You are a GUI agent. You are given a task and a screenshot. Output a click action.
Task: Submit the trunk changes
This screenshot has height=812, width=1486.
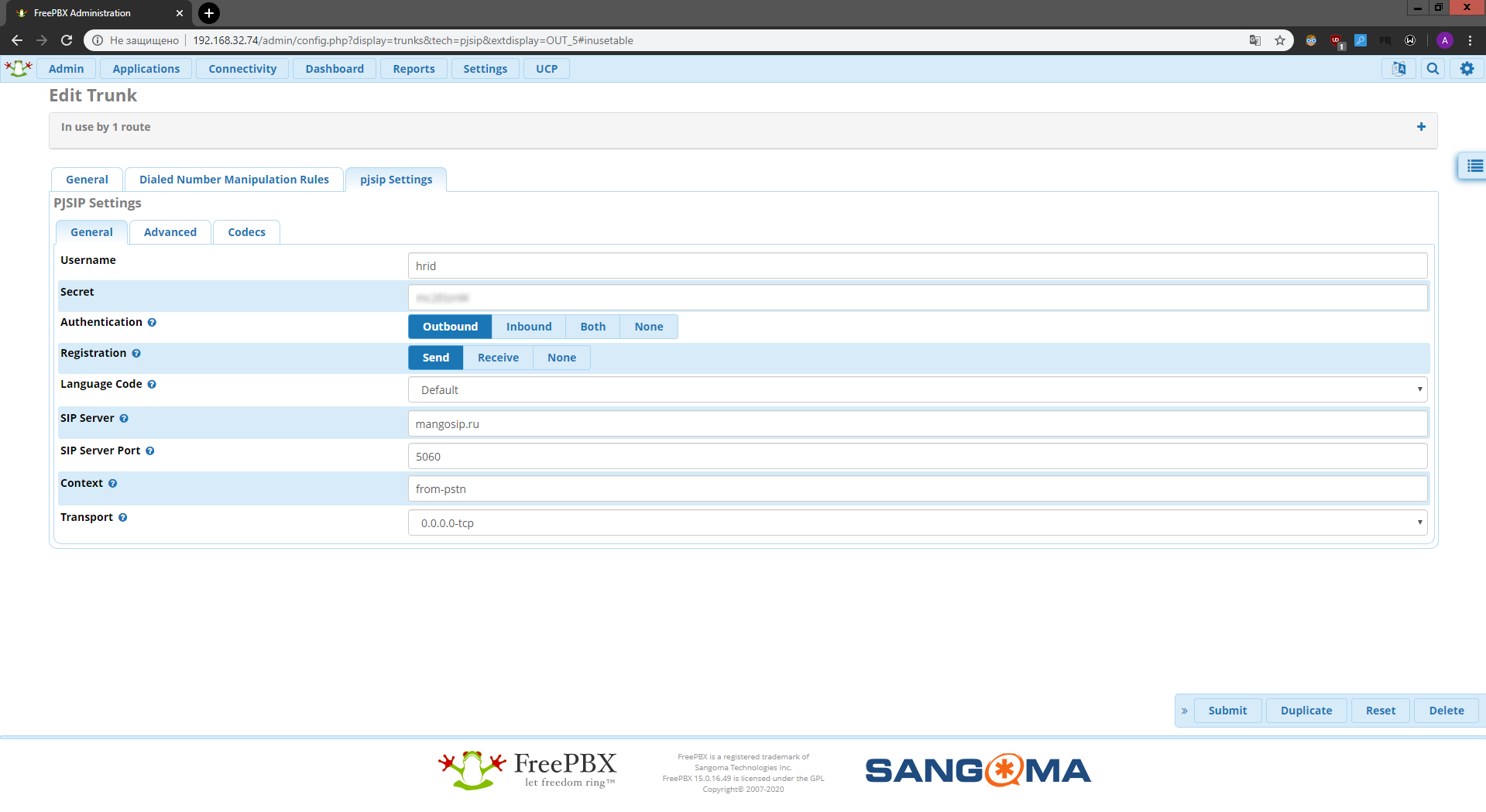click(x=1227, y=711)
